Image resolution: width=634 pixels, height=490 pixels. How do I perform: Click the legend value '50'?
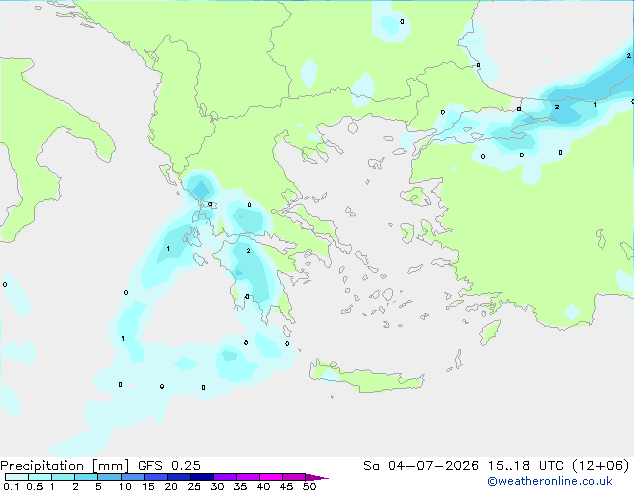(x=309, y=486)
